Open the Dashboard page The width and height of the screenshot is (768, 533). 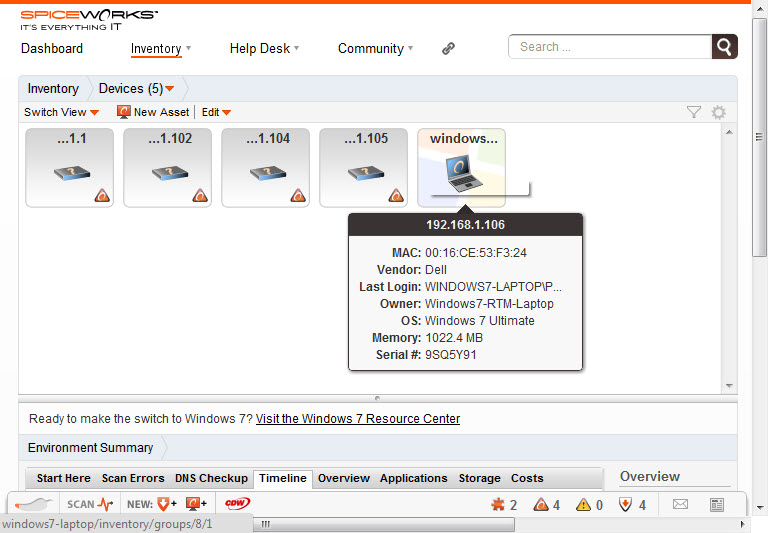[x=52, y=48]
